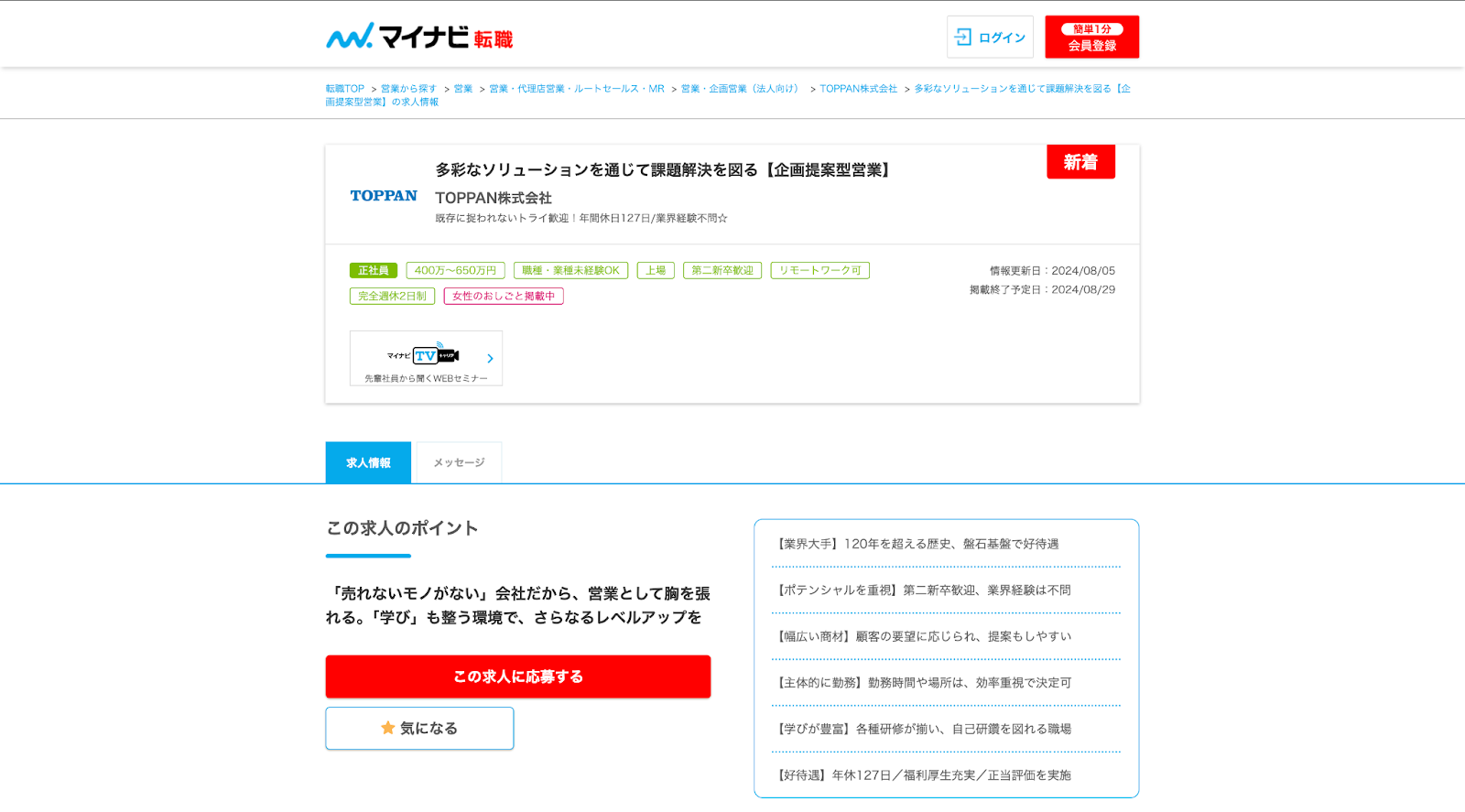This screenshot has height=812, width=1465.
Task: Click 情報更新日：2024/08/05 text
Action: [x=1052, y=271]
